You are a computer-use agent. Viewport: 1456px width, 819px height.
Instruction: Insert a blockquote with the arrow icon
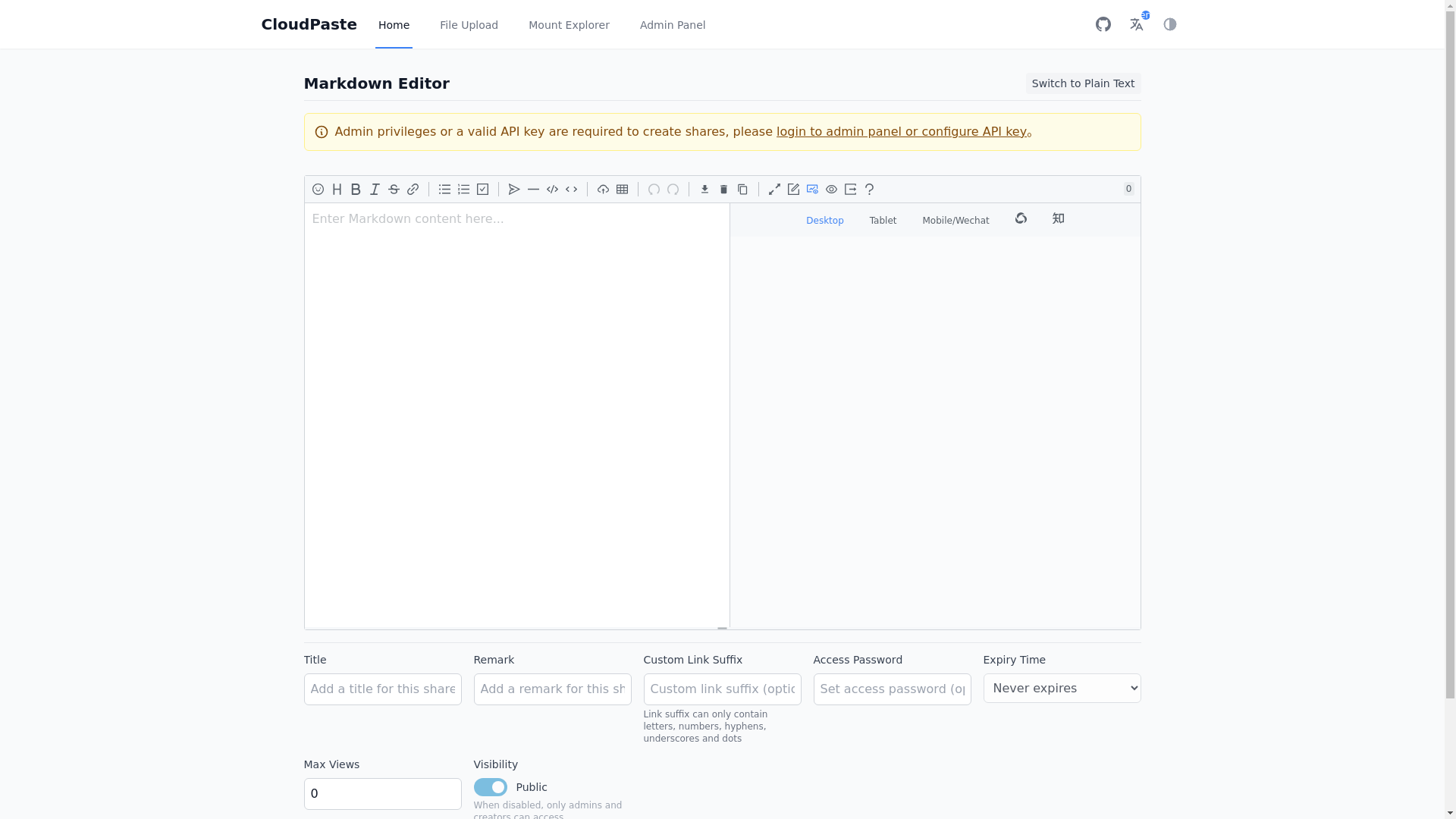pyautogui.click(x=514, y=190)
